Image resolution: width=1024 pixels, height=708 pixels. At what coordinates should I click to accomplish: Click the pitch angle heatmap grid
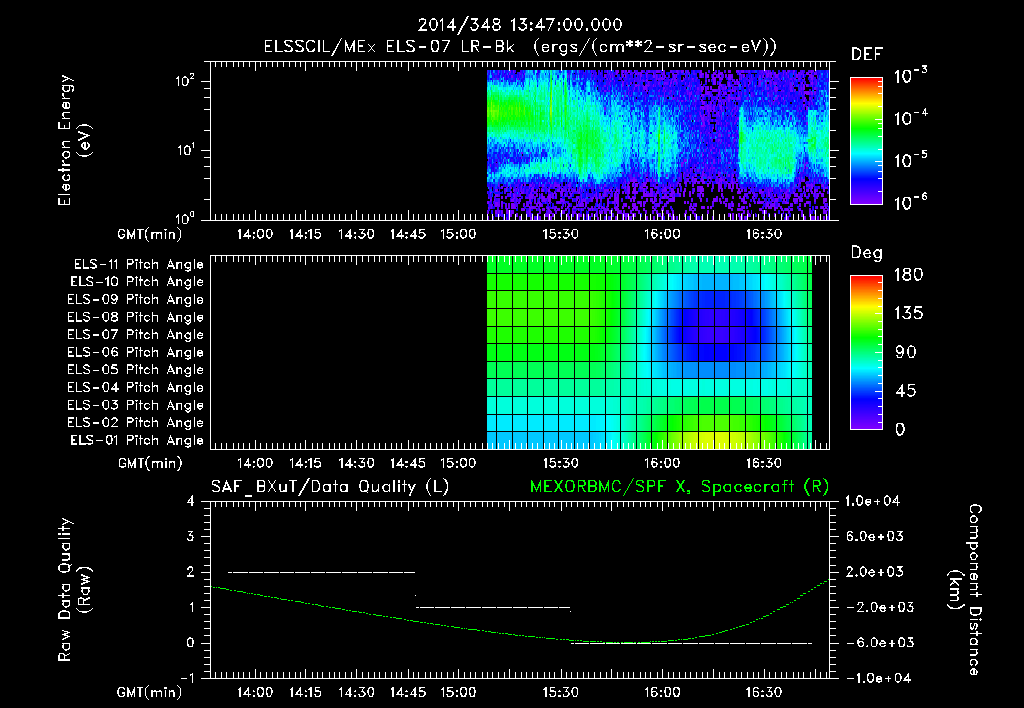pyautogui.click(x=649, y=352)
